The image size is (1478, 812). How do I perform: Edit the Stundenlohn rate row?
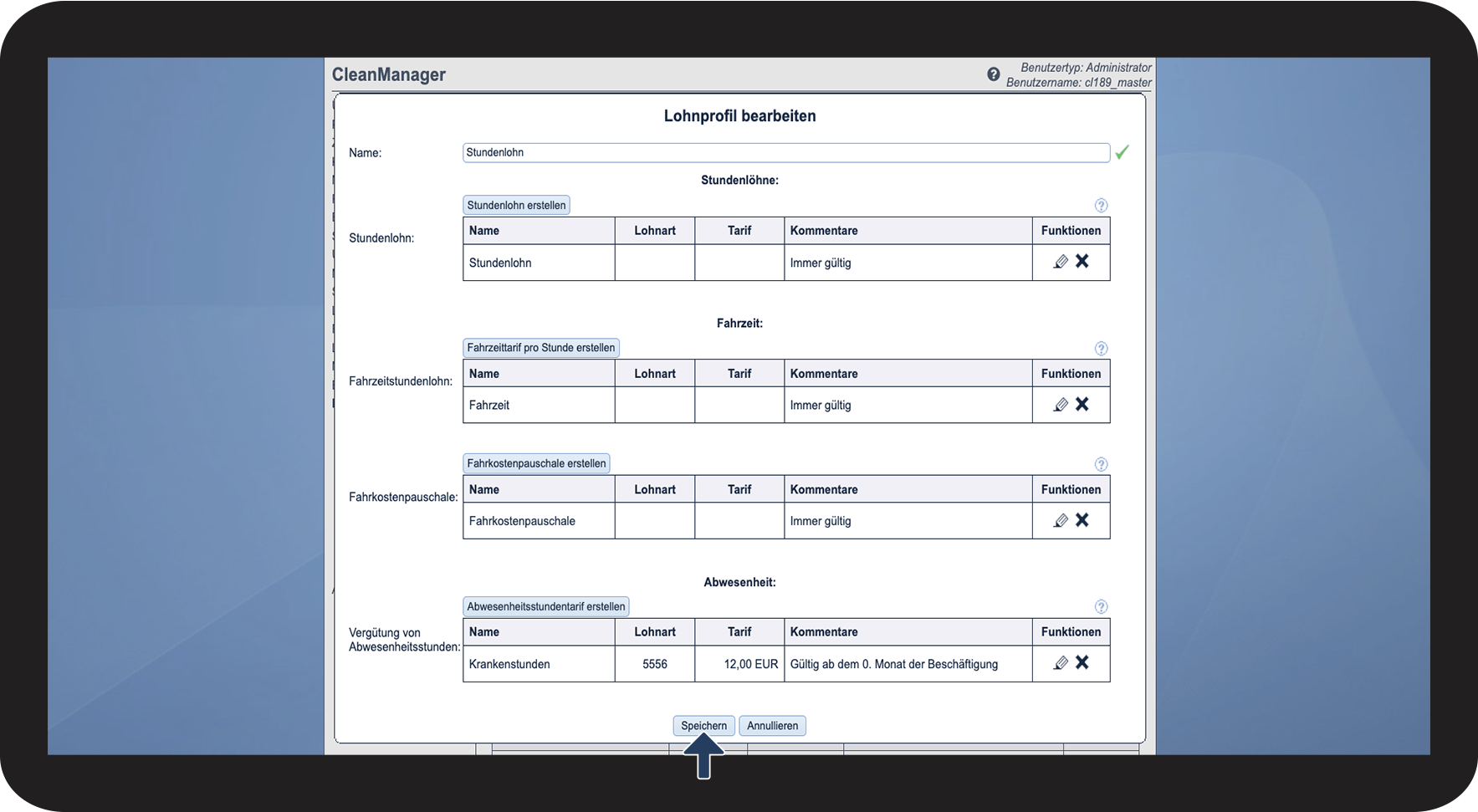pyautogui.click(x=1061, y=262)
